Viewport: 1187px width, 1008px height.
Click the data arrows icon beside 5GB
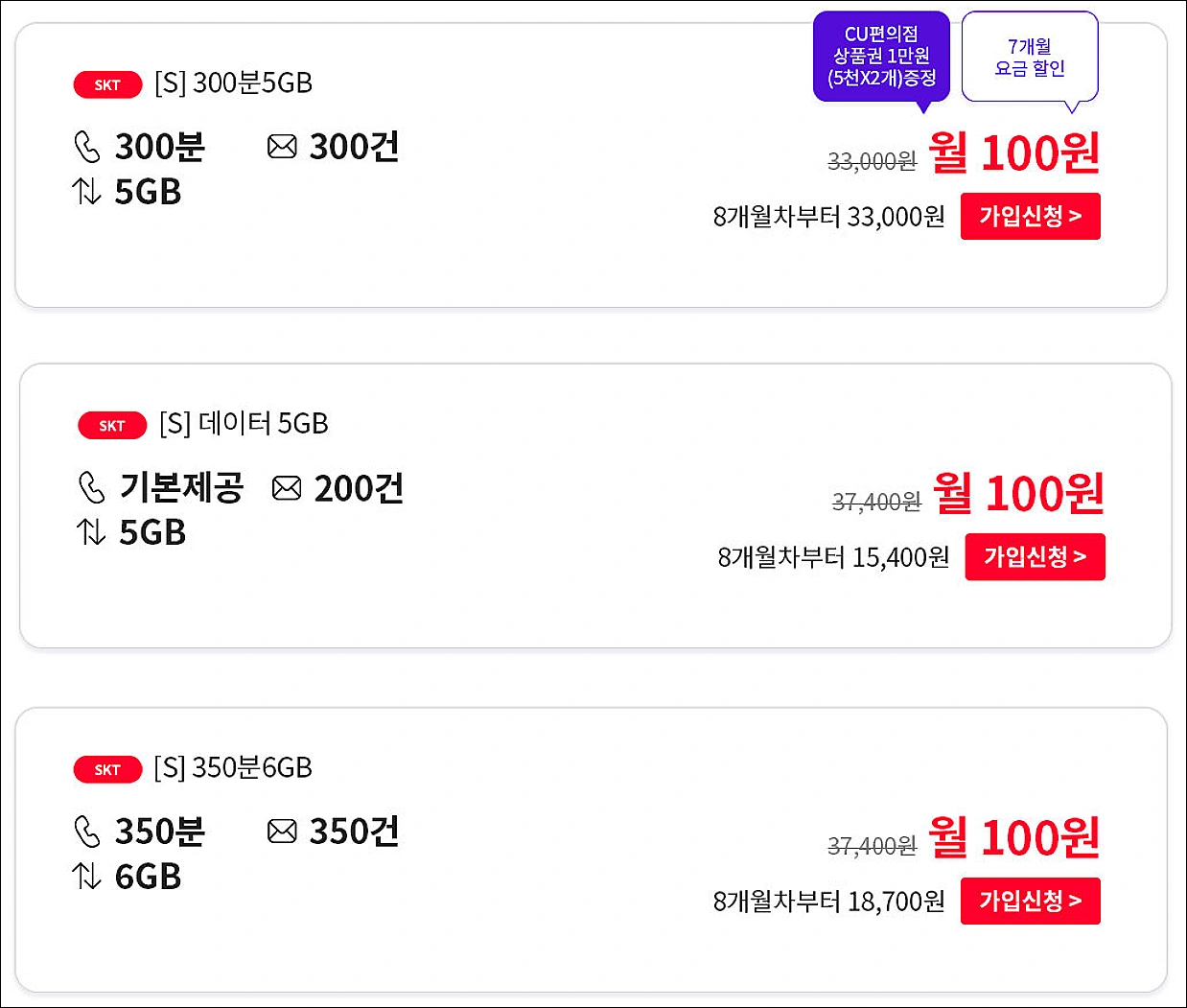(x=88, y=192)
